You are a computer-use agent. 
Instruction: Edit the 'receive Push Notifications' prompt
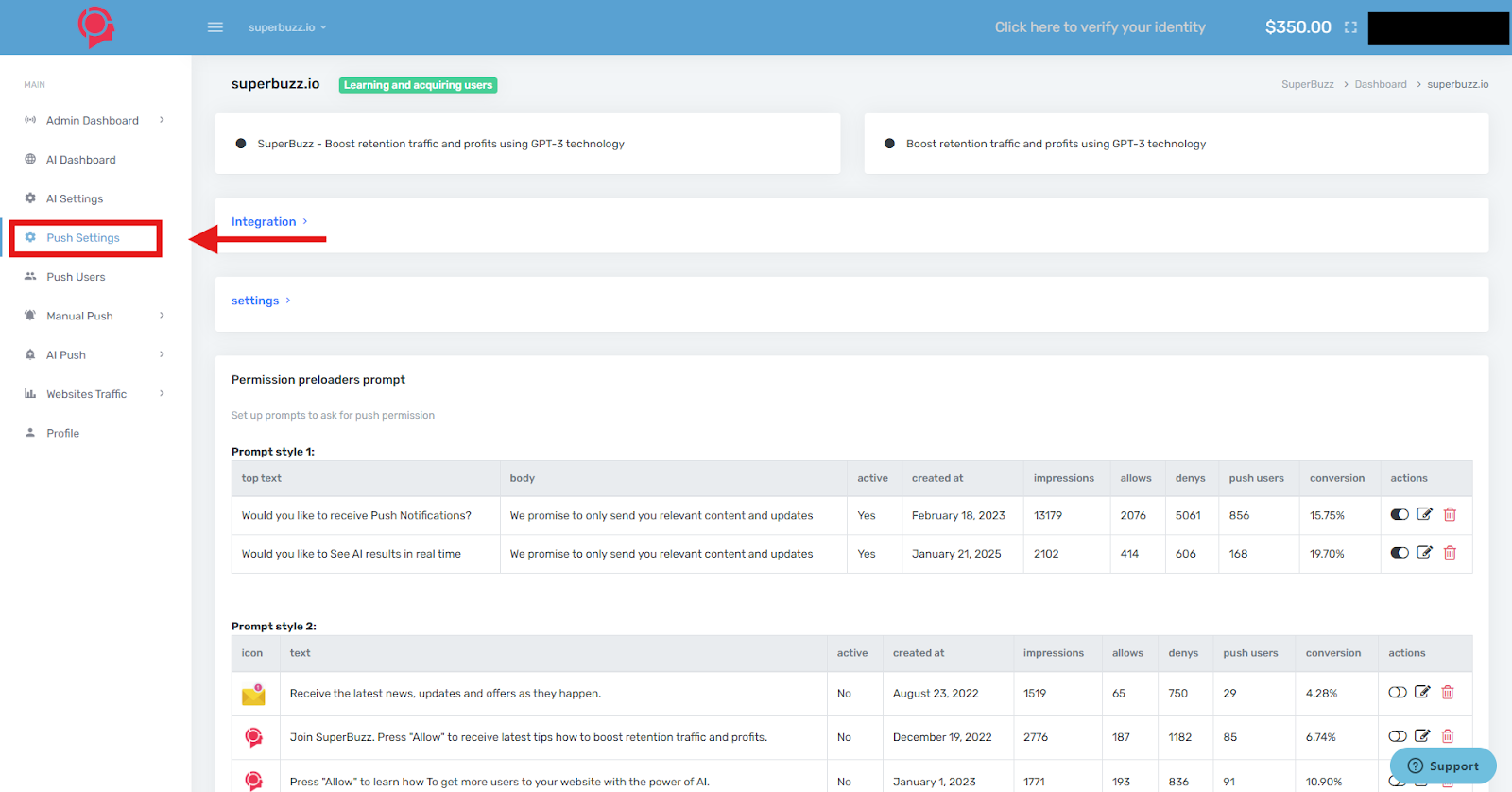(x=1424, y=514)
